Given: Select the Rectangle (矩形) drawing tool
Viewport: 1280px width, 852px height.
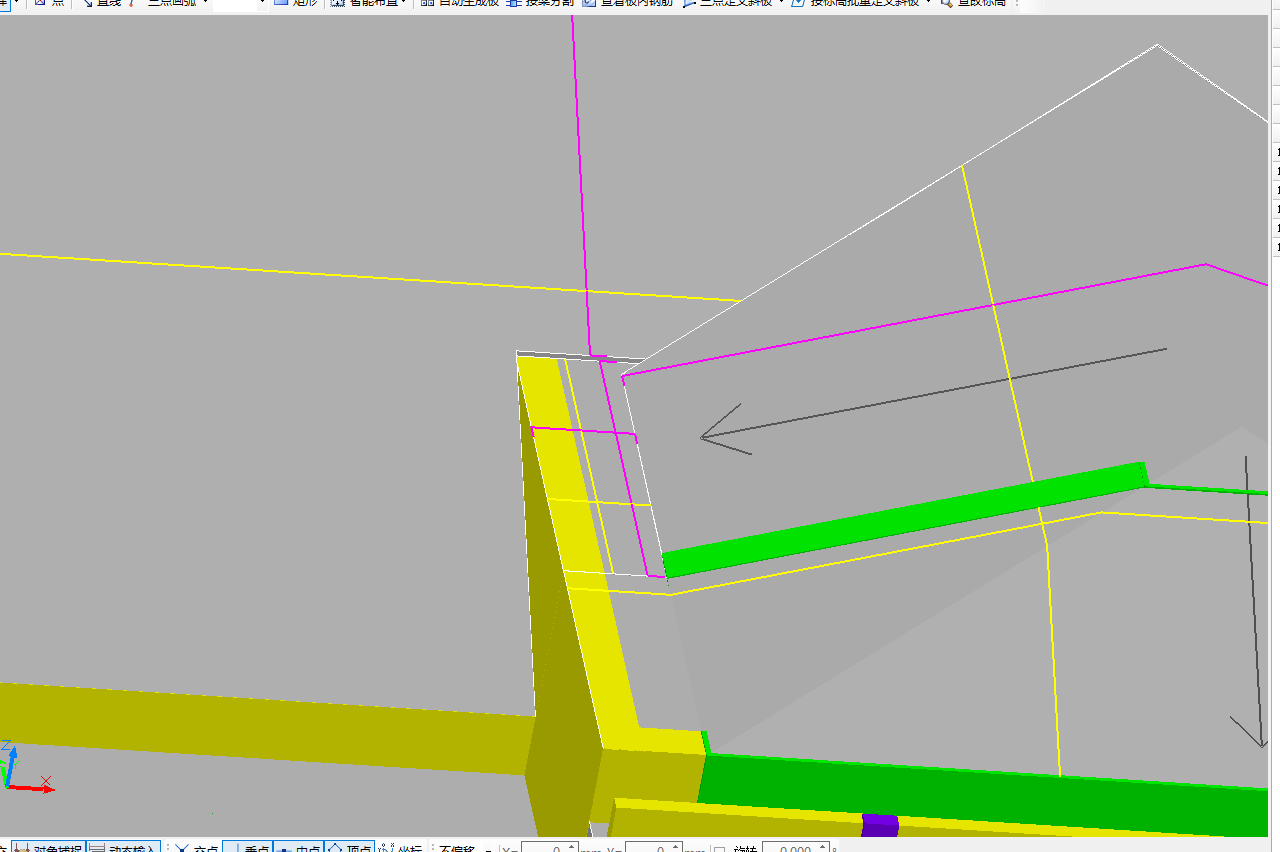Looking at the screenshot, I should coord(295,4).
